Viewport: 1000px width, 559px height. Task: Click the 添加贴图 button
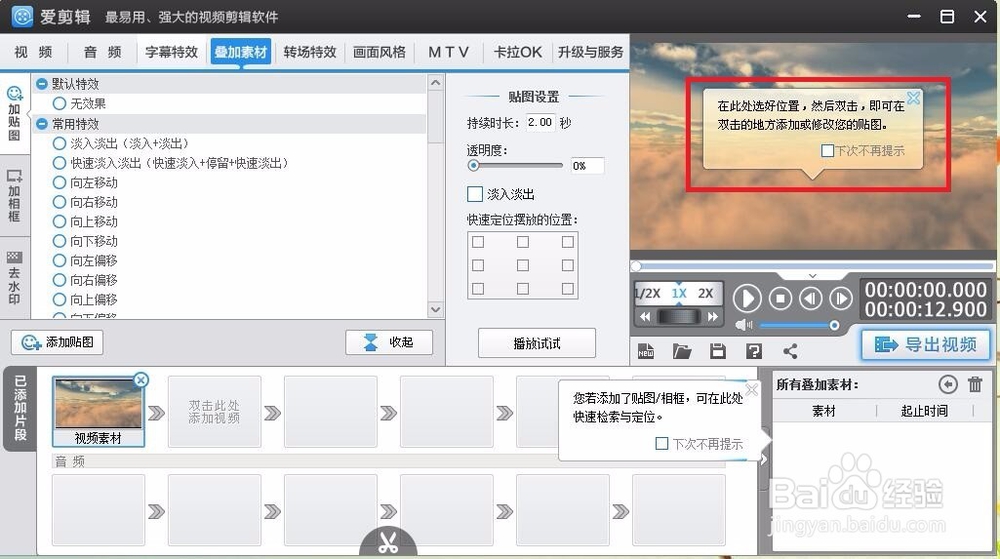tap(57, 342)
